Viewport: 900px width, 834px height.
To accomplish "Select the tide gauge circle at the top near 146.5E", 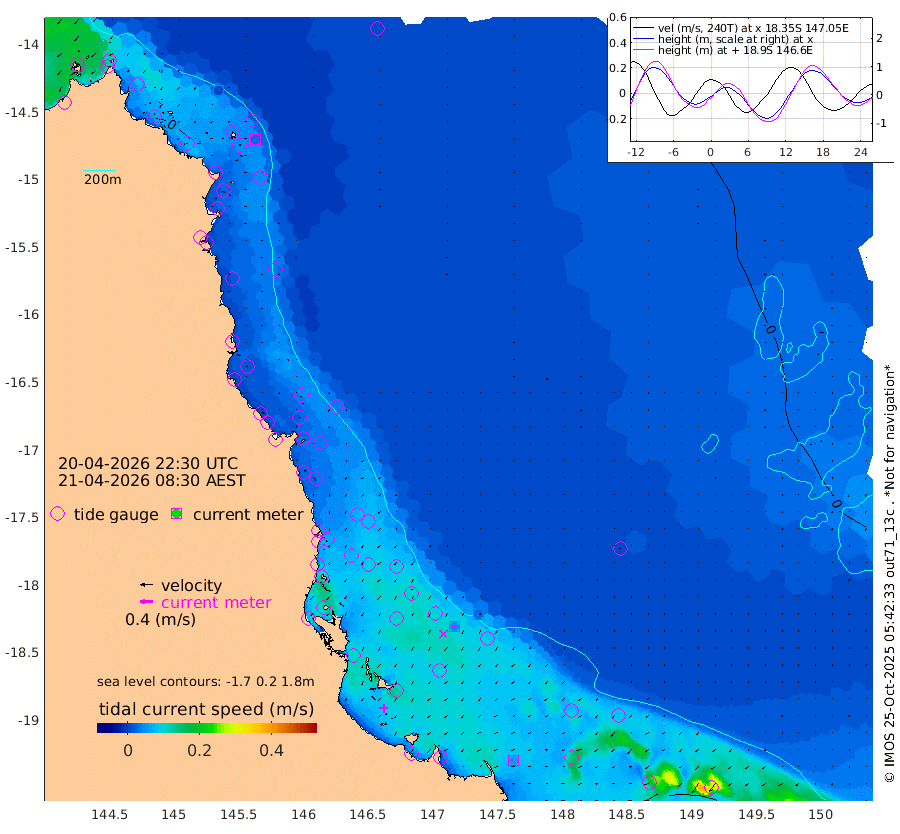I will (x=377, y=28).
